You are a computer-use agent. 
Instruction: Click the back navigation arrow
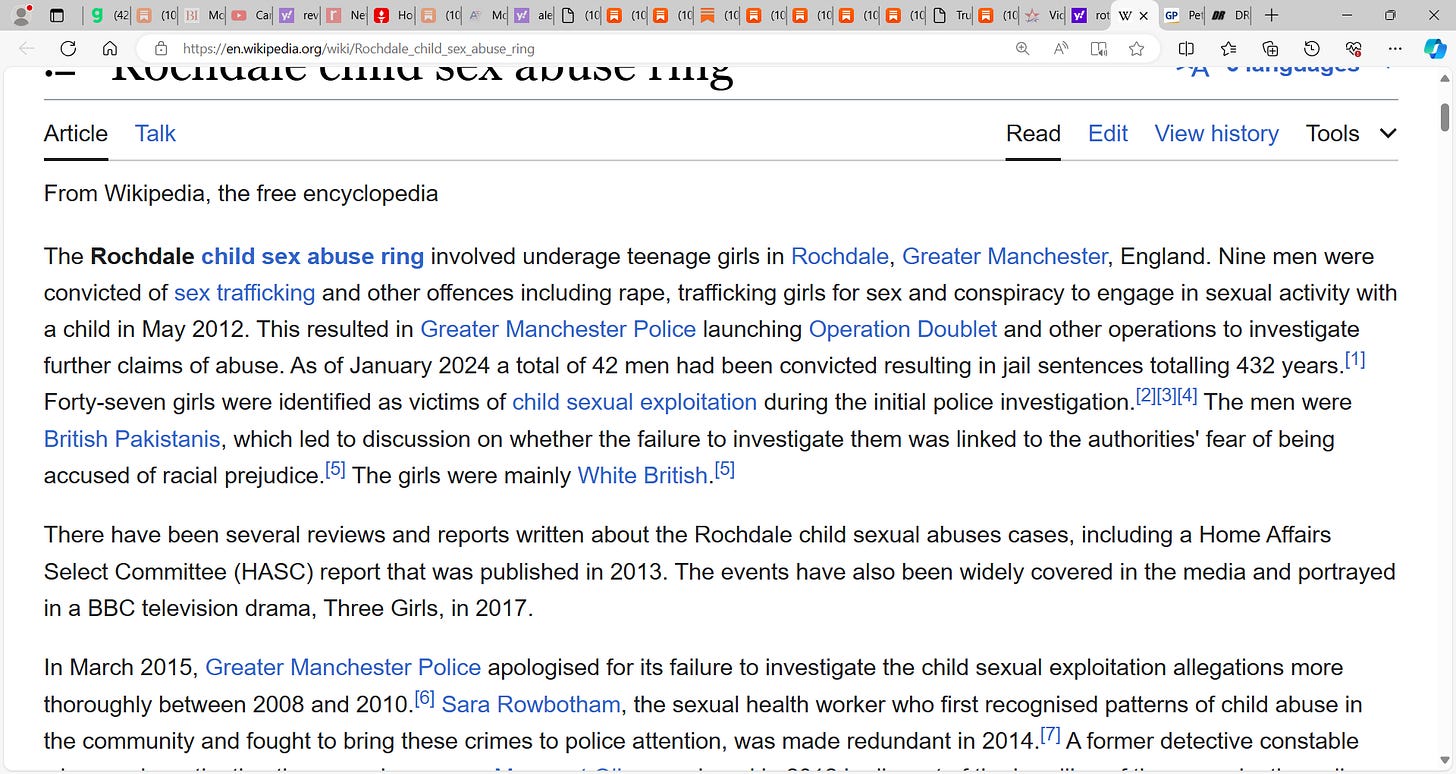[26, 48]
